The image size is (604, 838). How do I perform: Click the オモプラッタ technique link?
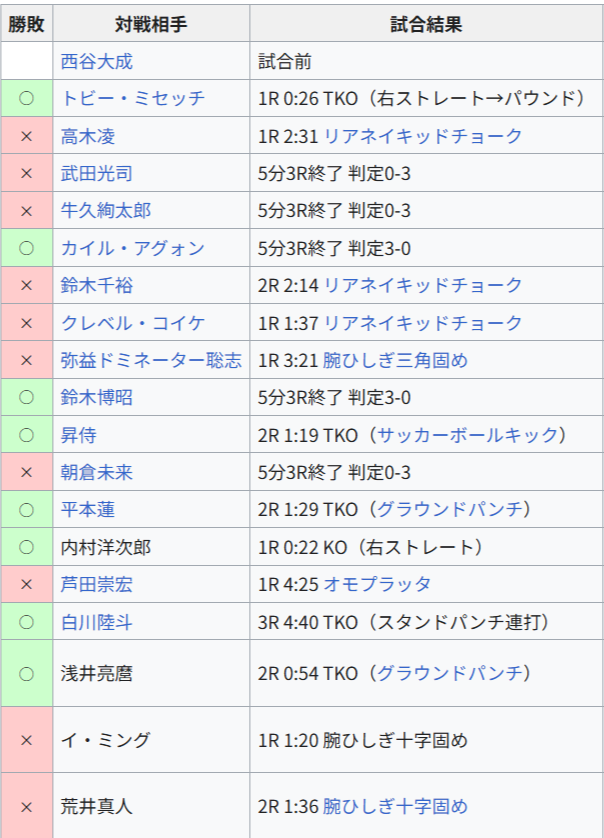[377, 584]
